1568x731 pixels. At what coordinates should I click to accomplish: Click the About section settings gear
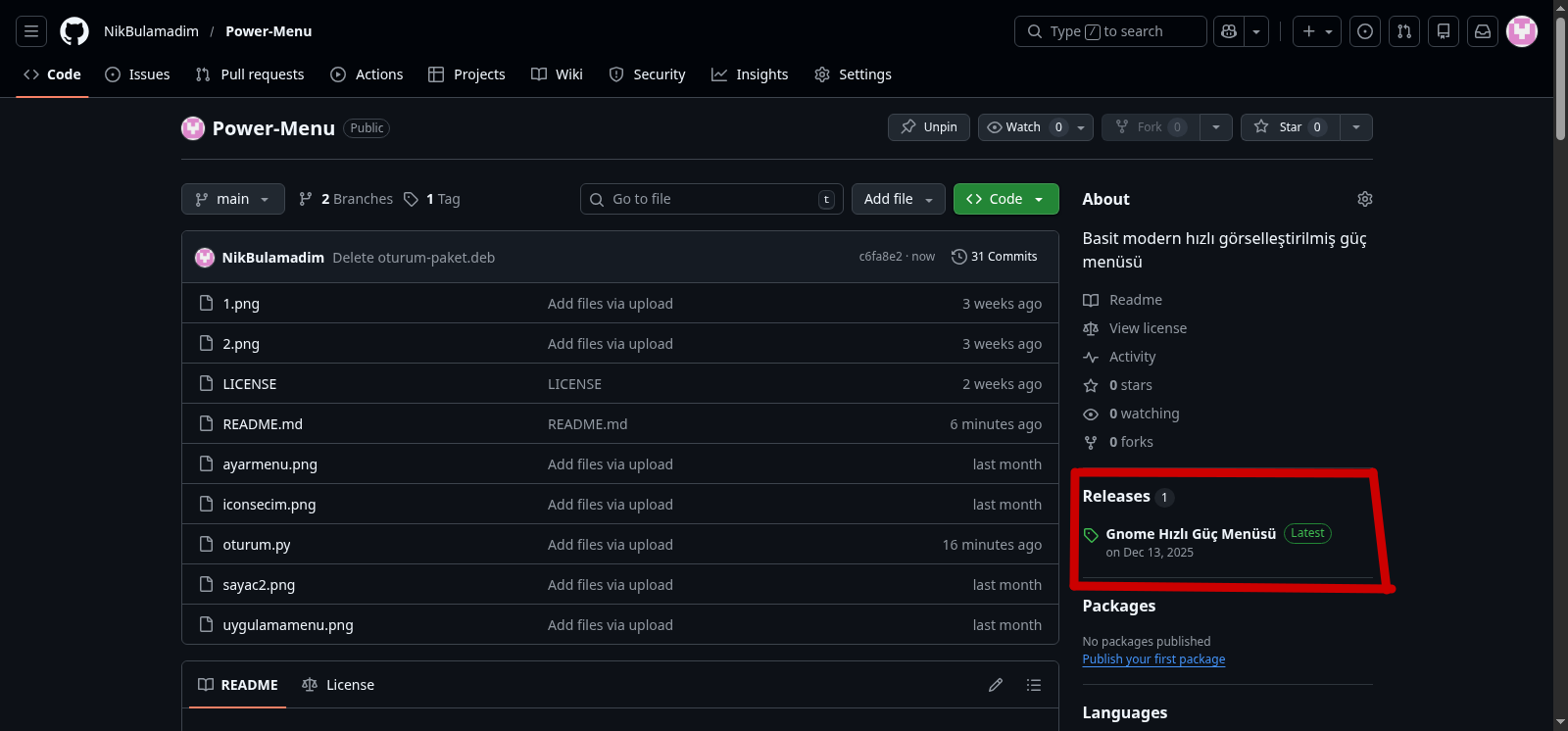coord(1364,199)
